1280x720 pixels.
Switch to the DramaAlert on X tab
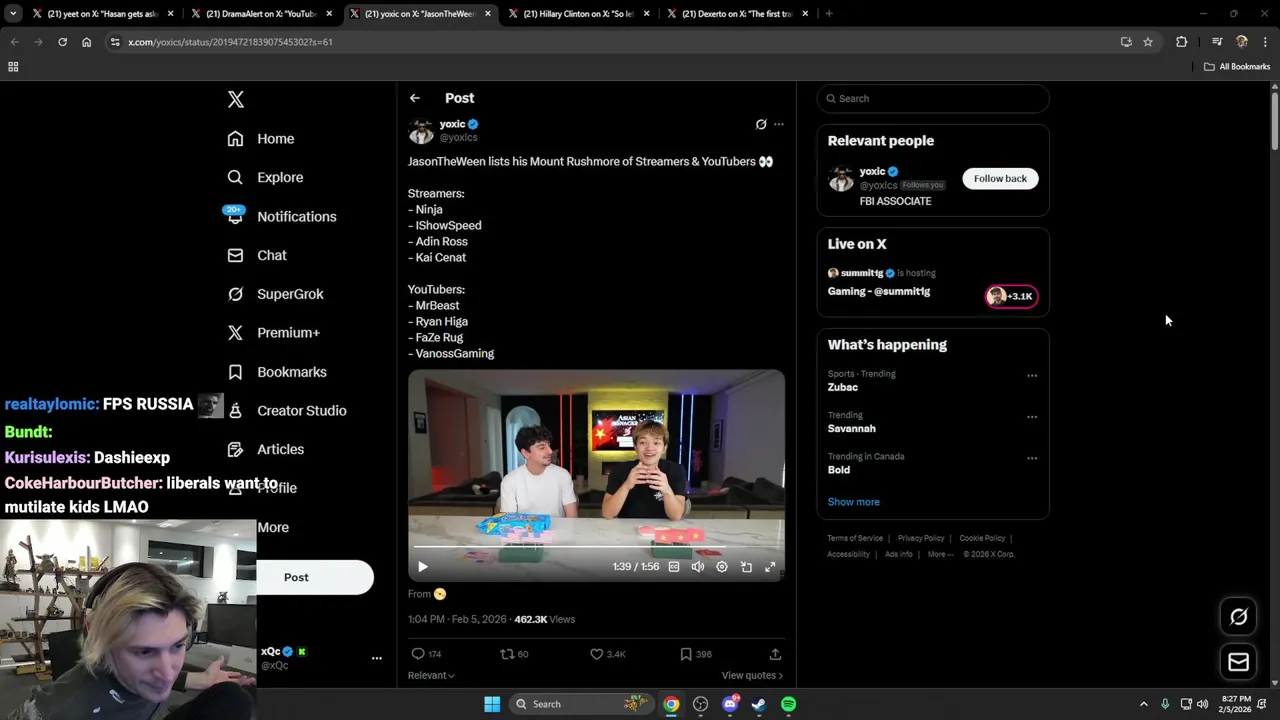(x=263, y=14)
